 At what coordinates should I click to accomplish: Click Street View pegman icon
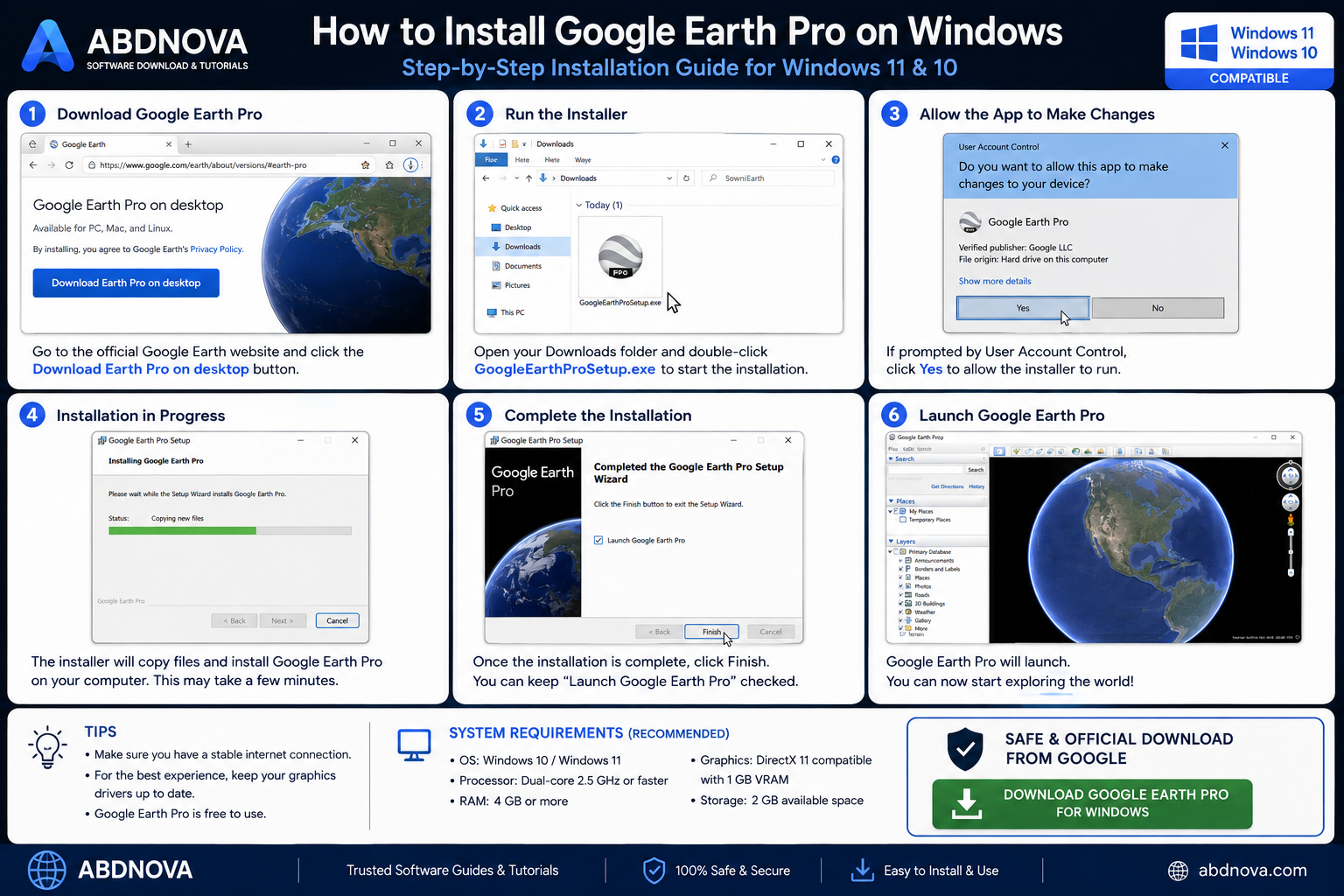1291,520
